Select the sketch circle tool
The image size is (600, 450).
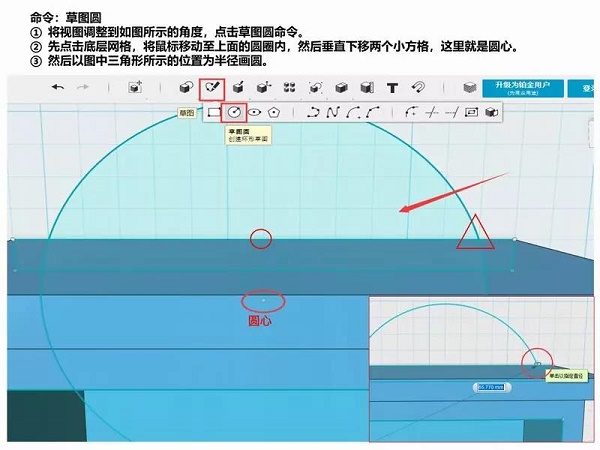tap(235, 113)
